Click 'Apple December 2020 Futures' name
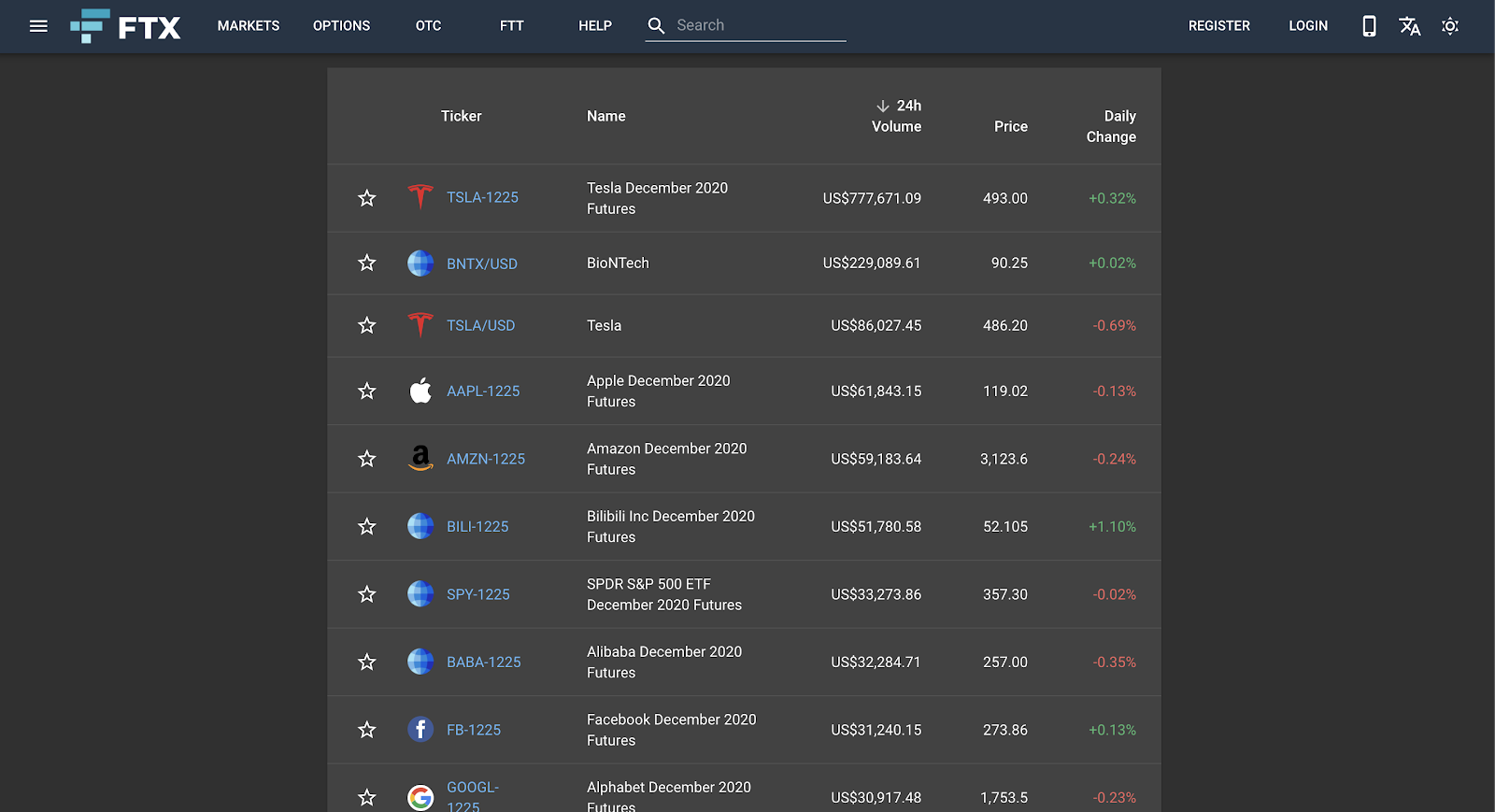The height and width of the screenshot is (812, 1495). click(x=659, y=391)
